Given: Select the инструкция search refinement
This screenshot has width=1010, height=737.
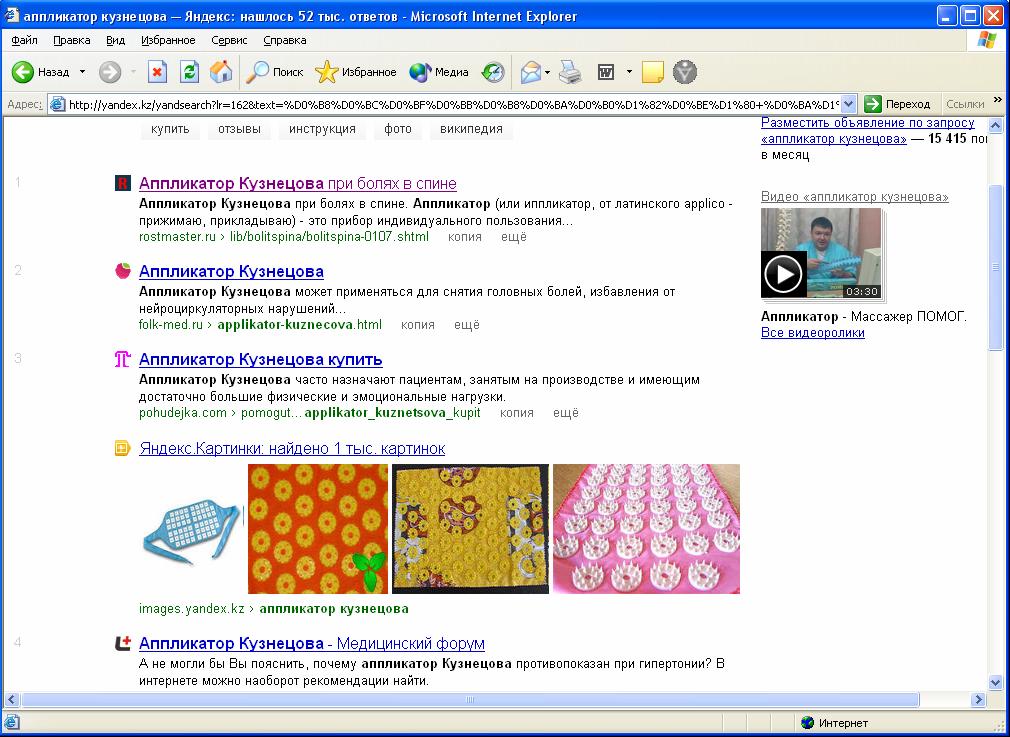Looking at the screenshot, I should pyautogui.click(x=322, y=129).
